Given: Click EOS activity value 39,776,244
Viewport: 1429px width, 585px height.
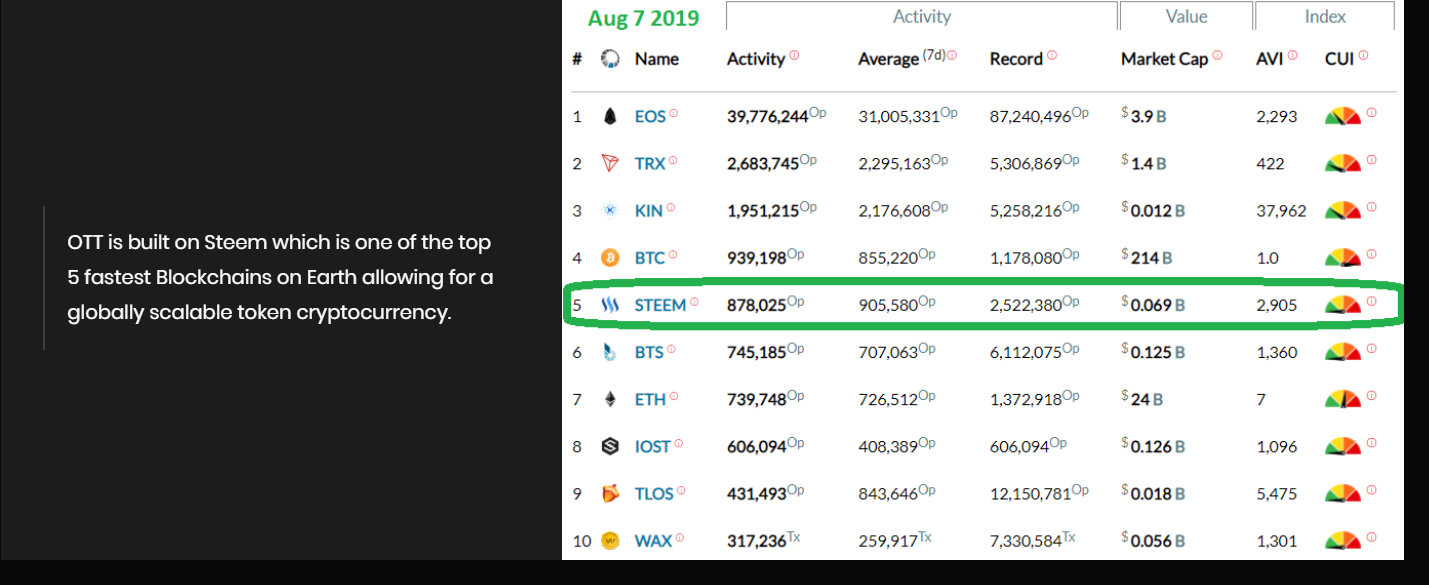Looking at the screenshot, I should (x=767, y=116).
